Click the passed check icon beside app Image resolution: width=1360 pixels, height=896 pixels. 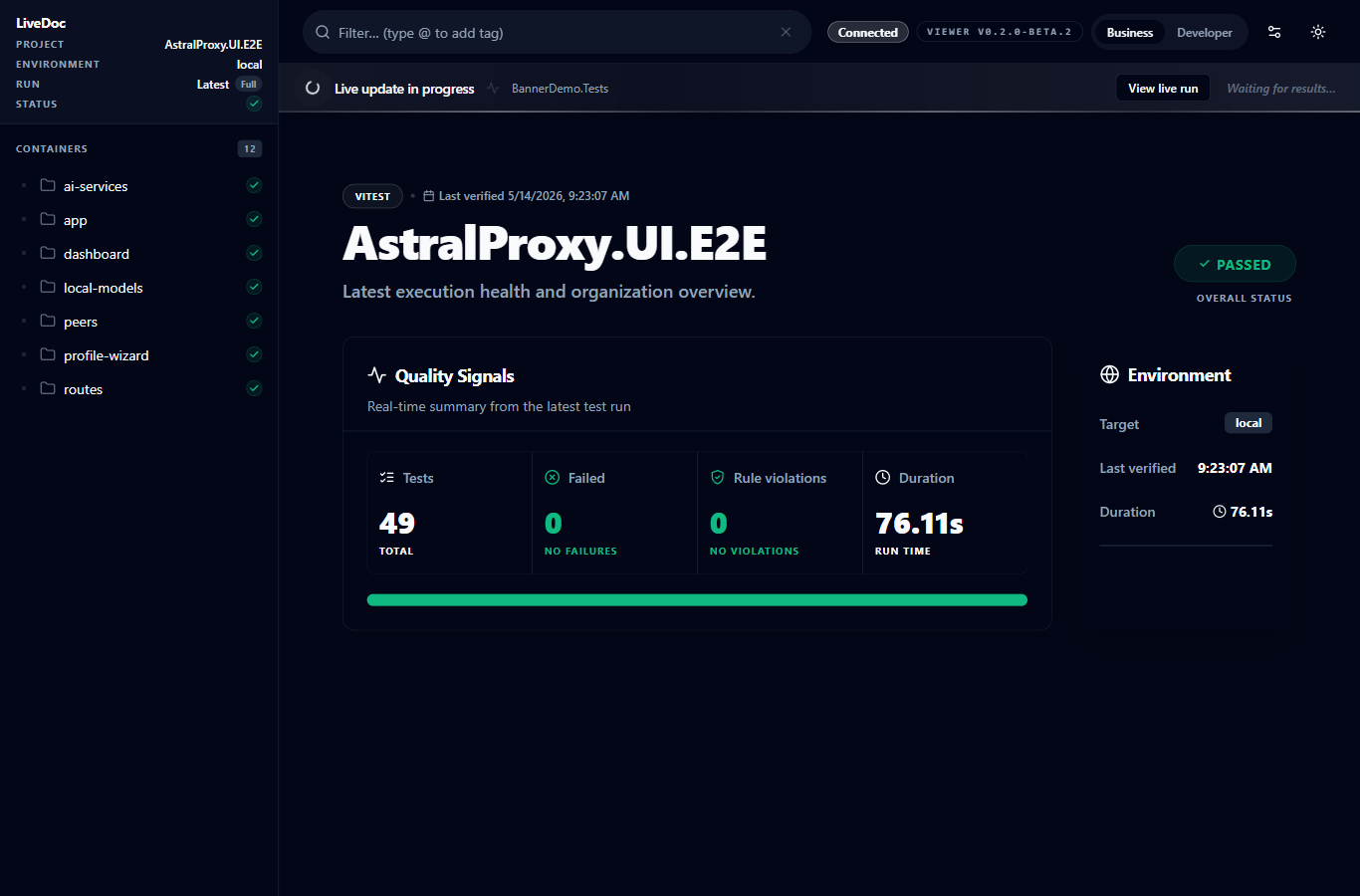point(254,219)
